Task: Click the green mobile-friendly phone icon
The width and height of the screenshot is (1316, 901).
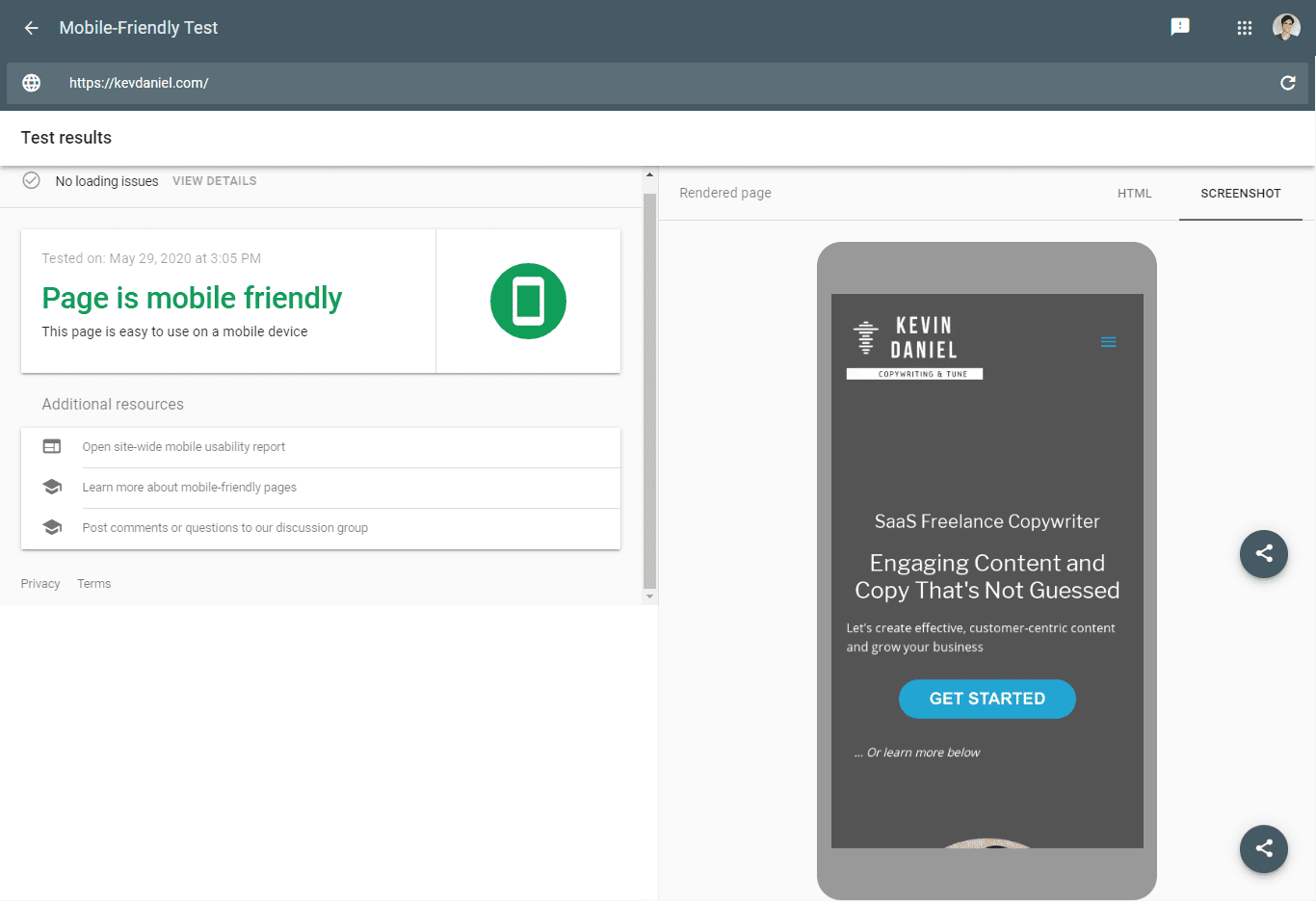Action: 528,301
